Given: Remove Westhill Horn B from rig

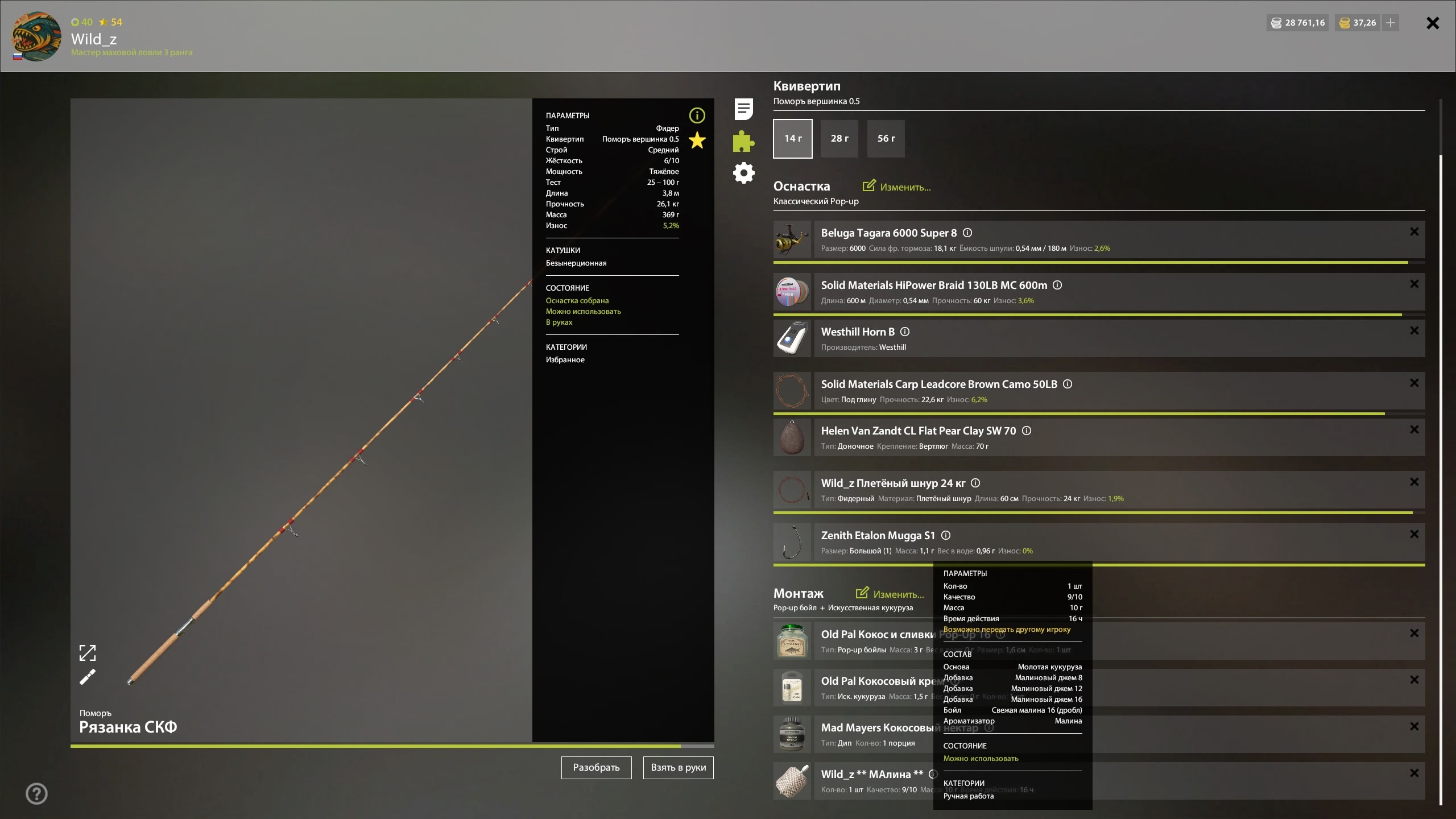Looking at the screenshot, I should coord(1414,330).
